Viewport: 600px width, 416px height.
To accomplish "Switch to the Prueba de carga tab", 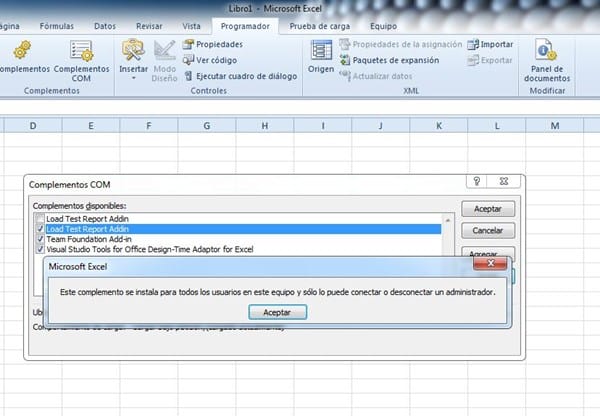I will tap(316, 26).
